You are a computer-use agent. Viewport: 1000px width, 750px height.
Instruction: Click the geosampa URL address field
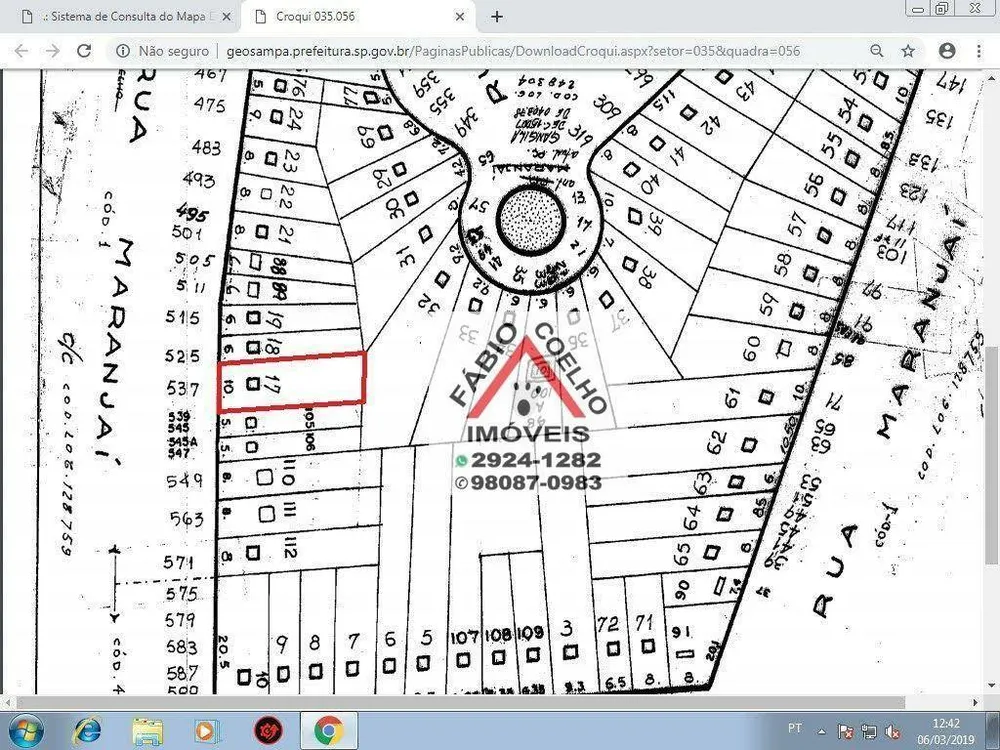[513, 51]
